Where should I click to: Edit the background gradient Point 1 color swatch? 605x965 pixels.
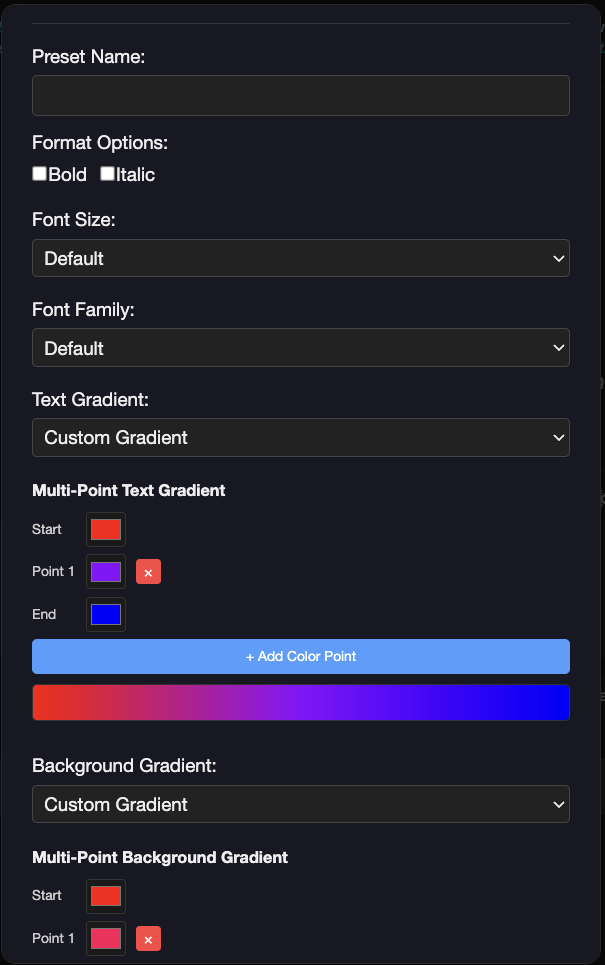(x=106, y=939)
